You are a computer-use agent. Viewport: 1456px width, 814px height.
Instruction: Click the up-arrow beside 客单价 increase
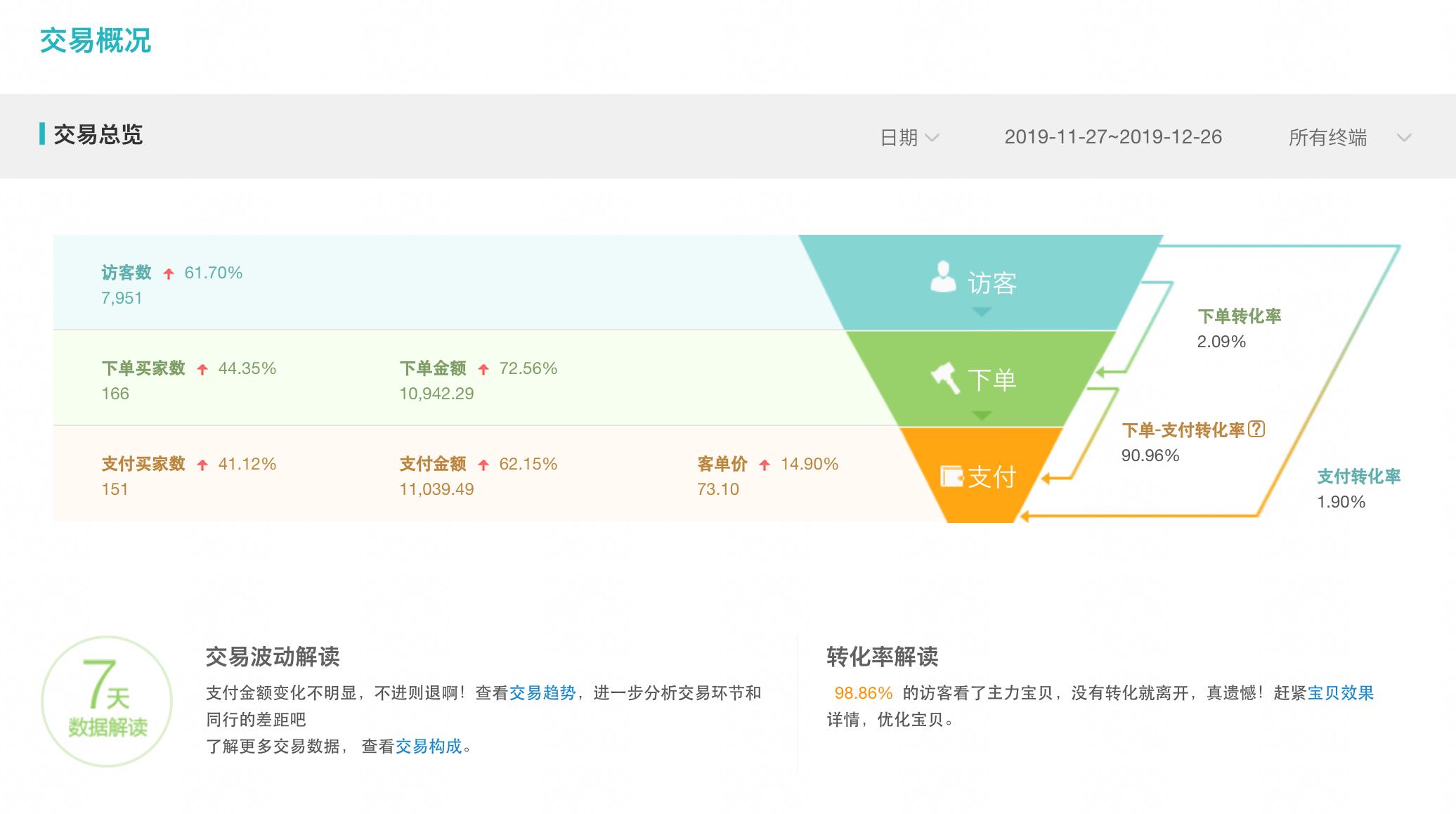(x=765, y=465)
